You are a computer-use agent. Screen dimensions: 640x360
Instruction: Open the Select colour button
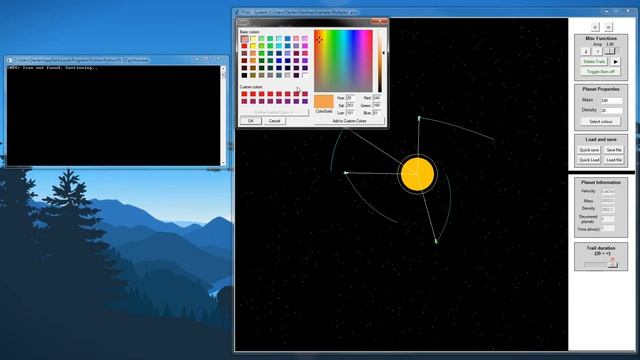[x=600, y=122]
